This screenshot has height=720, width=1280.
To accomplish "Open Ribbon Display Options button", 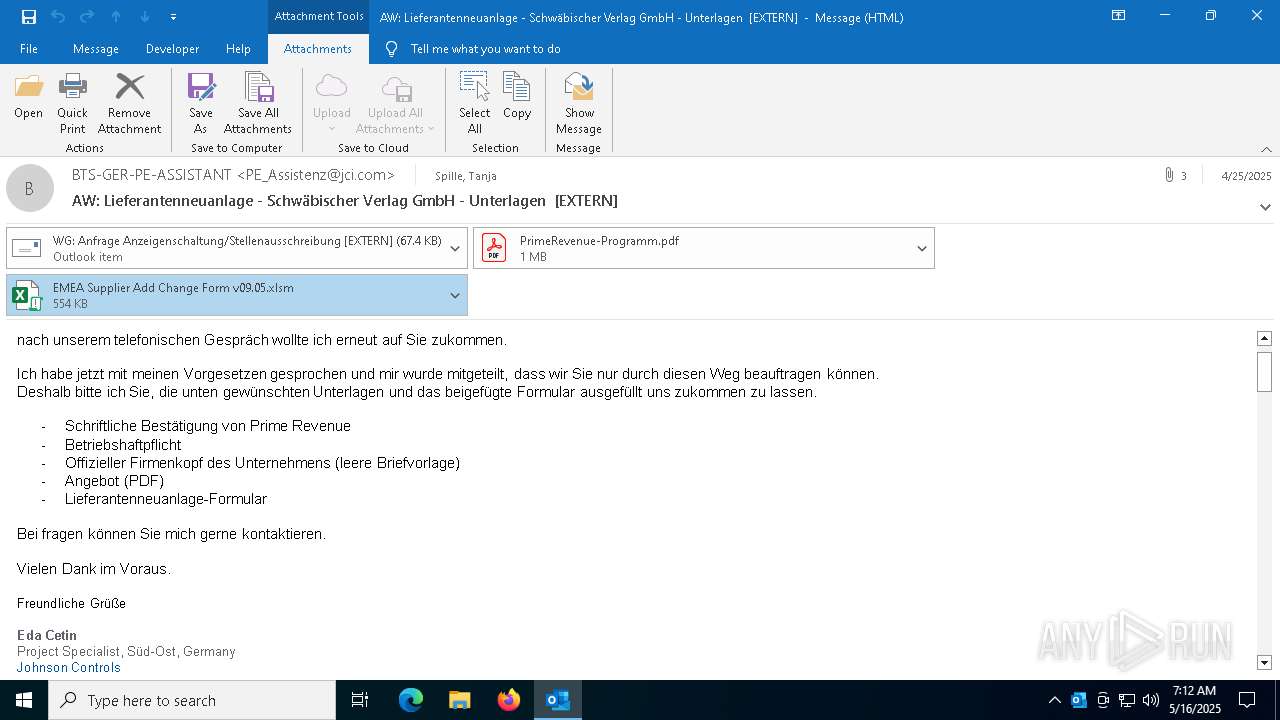I will click(1119, 16).
